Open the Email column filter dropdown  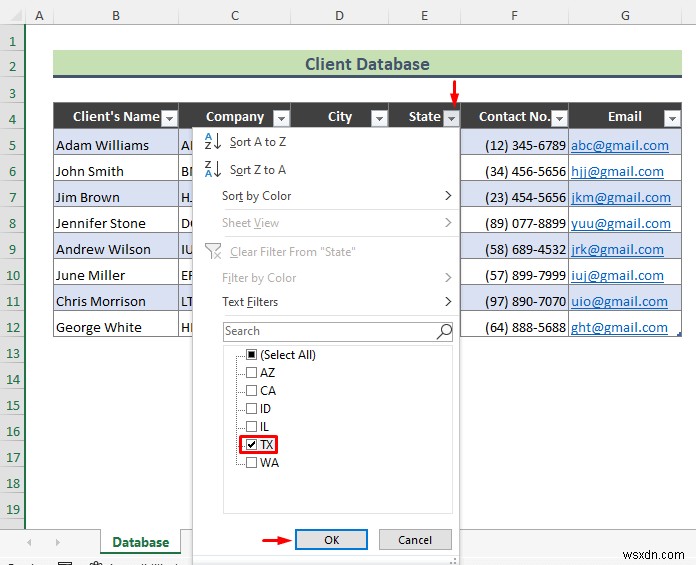tap(672, 119)
